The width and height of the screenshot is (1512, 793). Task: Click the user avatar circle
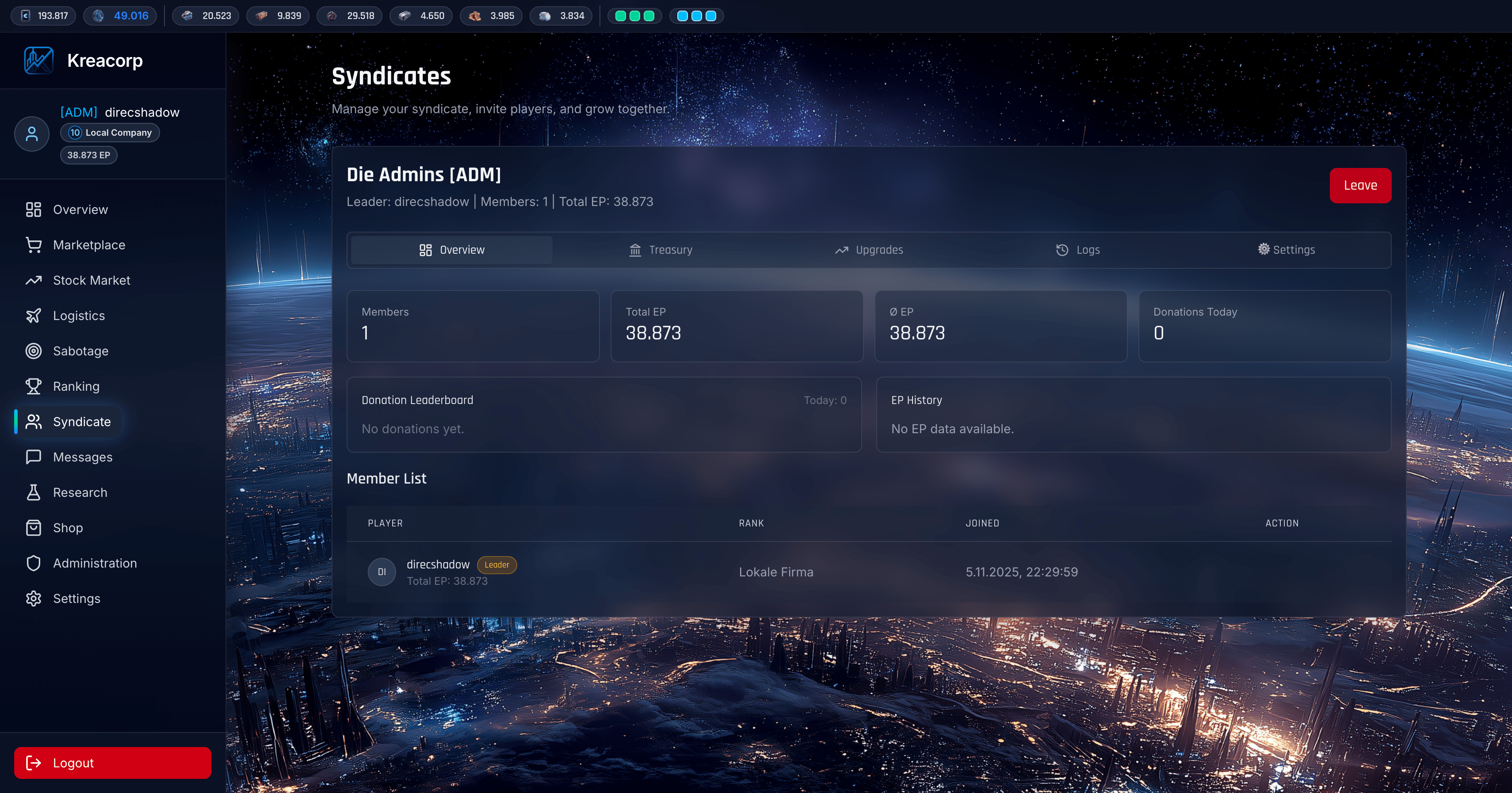32,134
